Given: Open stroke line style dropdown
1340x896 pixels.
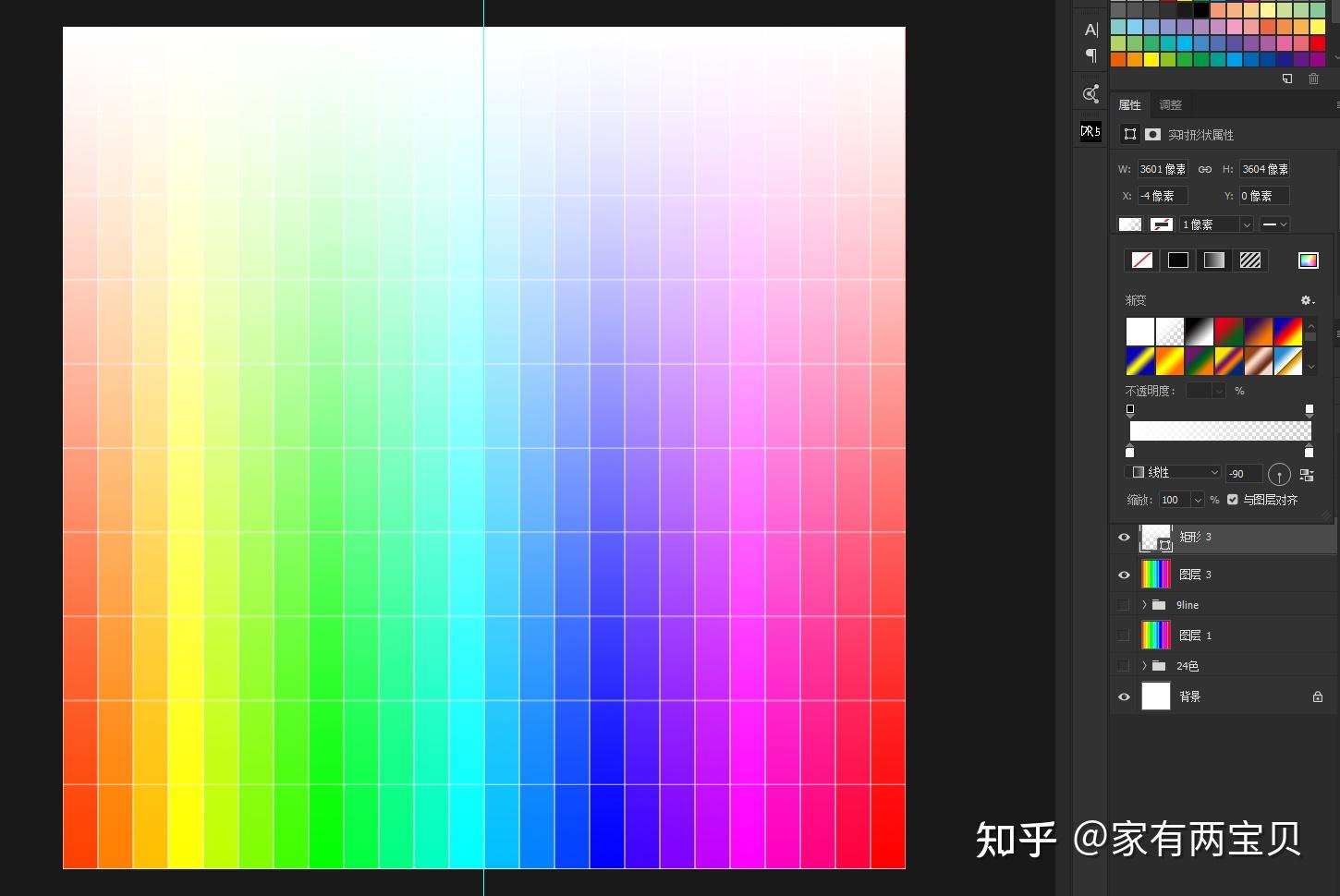Looking at the screenshot, I should click(x=1274, y=224).
